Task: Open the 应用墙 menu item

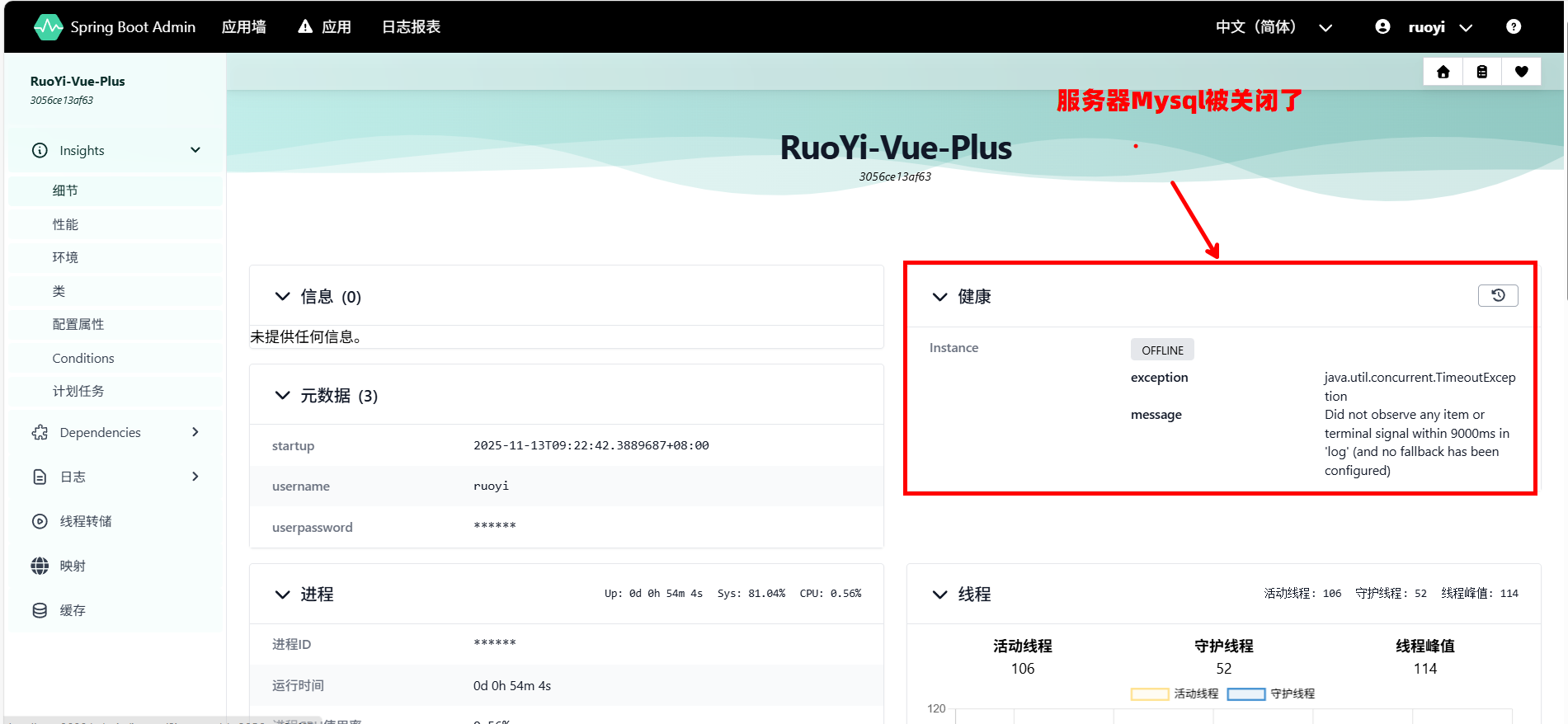Action: [243, 27]
